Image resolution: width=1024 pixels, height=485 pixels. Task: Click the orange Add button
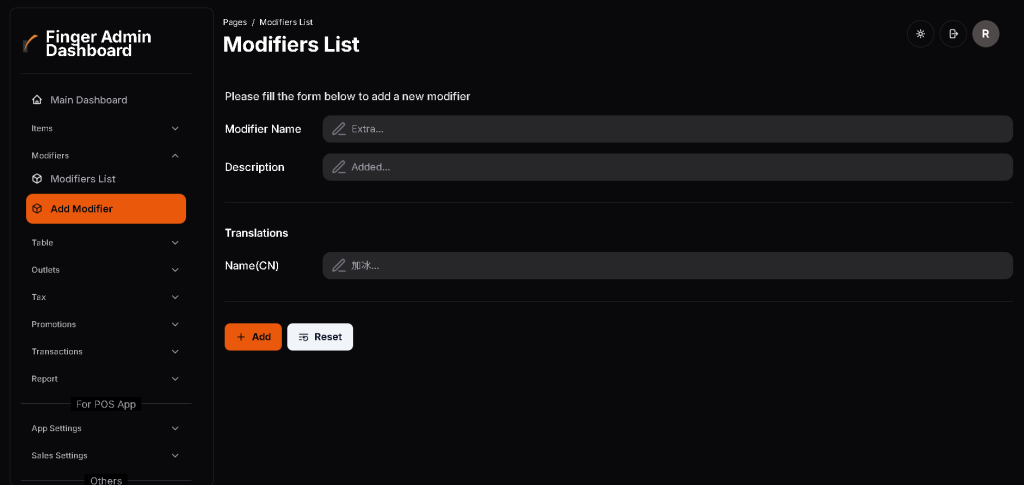click(x=253, y=337)
